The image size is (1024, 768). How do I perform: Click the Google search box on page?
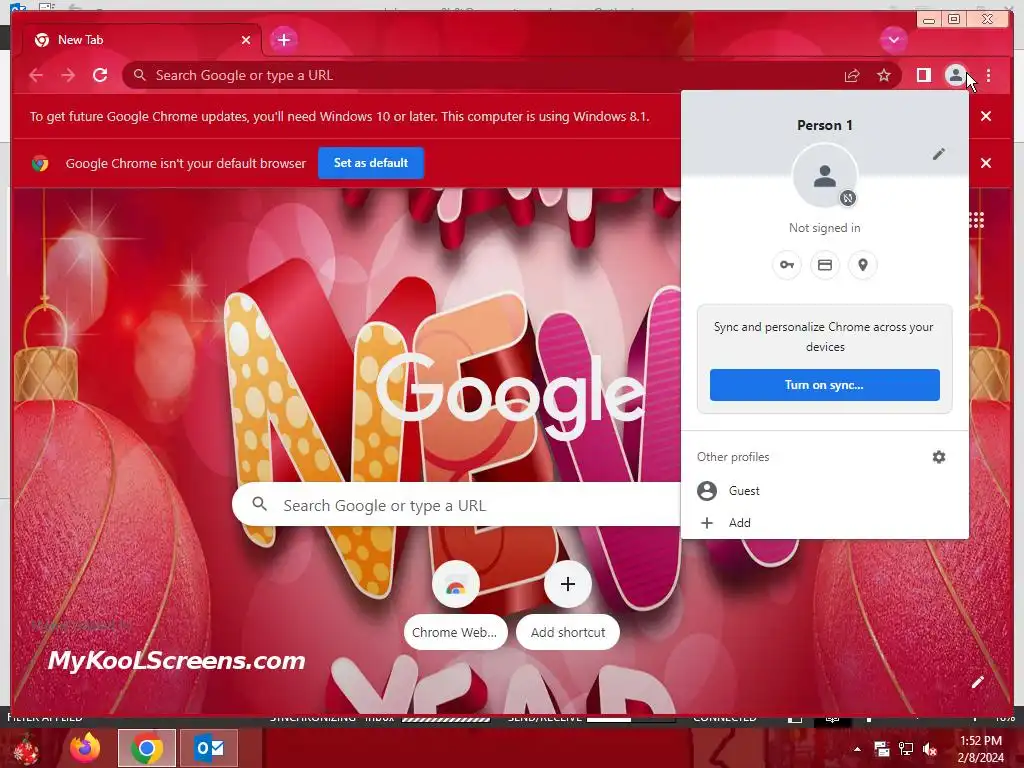pyautogui.click(x=457, y=505)
